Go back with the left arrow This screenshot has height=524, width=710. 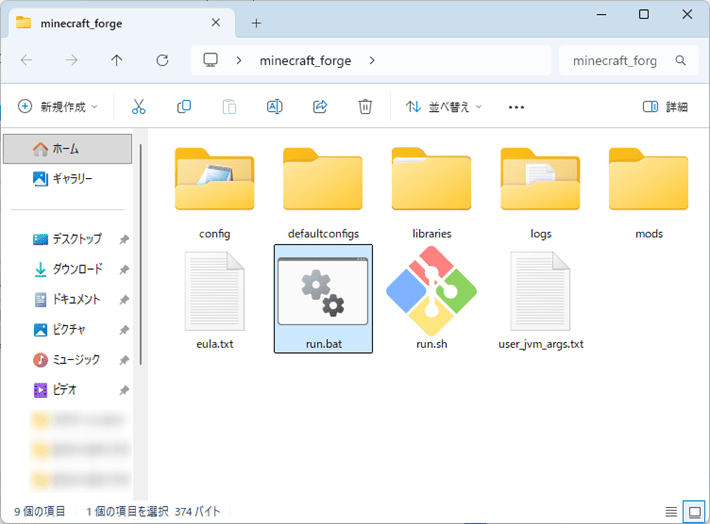(27, 60)
